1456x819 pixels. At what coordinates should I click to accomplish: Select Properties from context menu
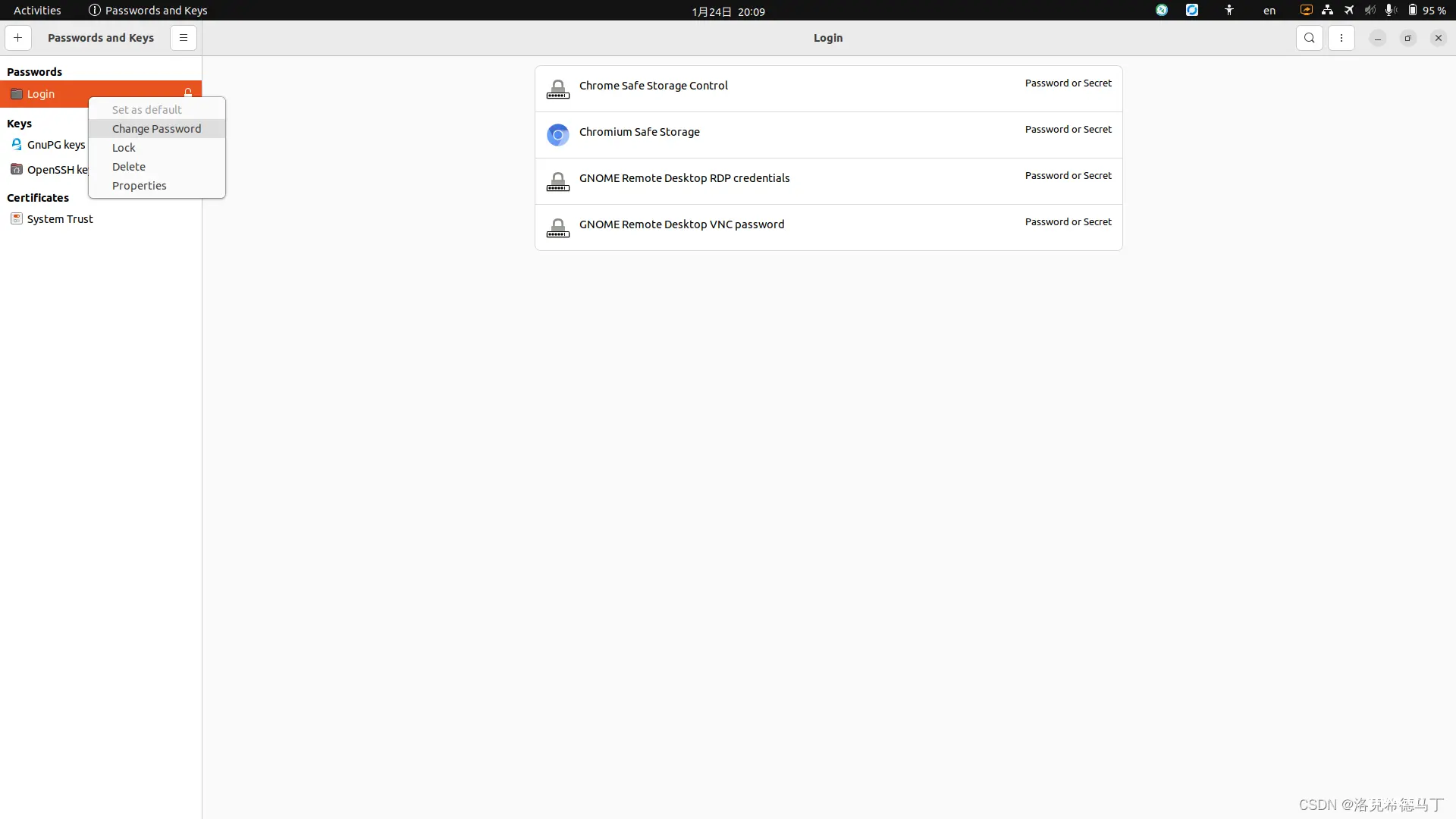(x=139, y=185)
